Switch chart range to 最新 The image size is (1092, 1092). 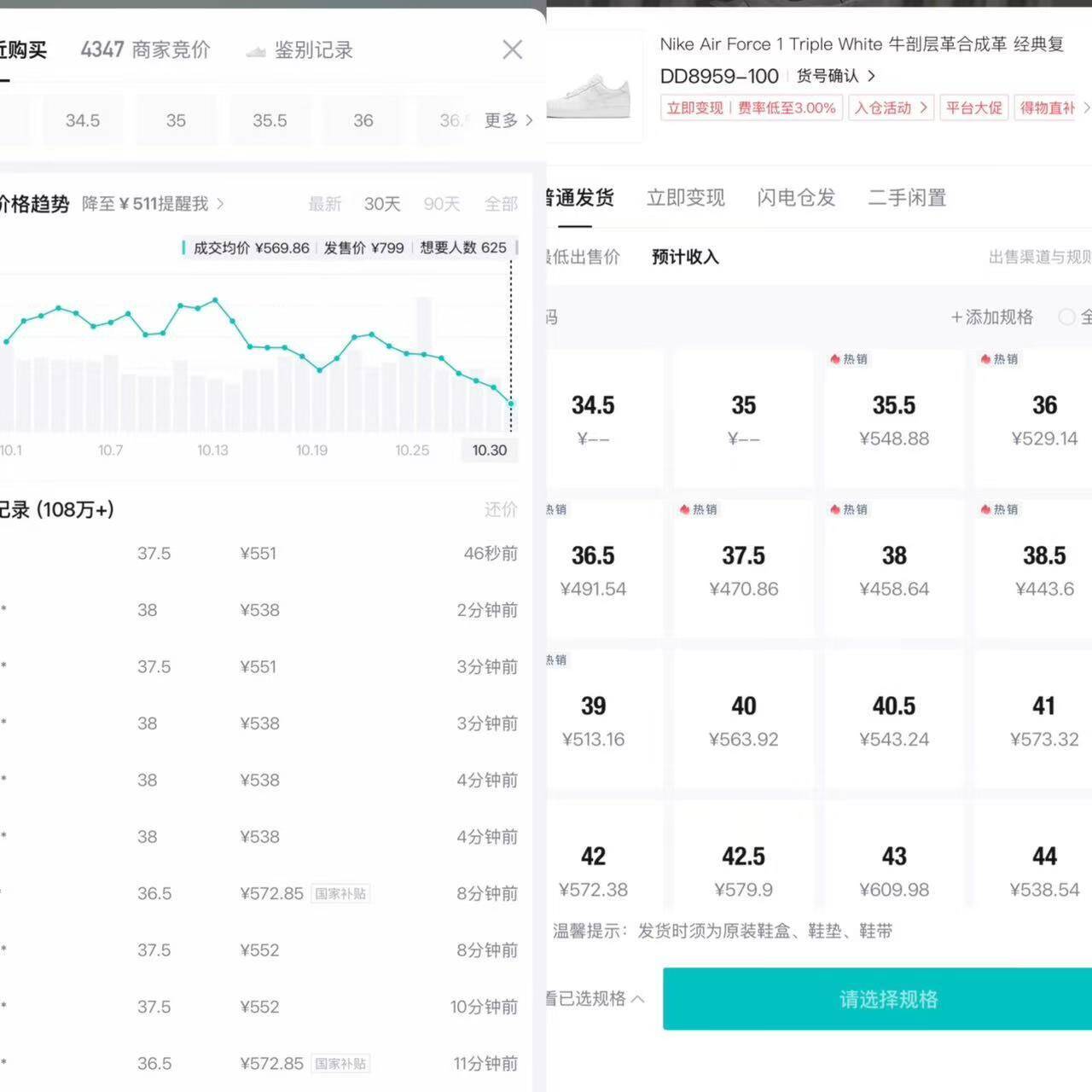pyautogui.click(x=324, y=204)
